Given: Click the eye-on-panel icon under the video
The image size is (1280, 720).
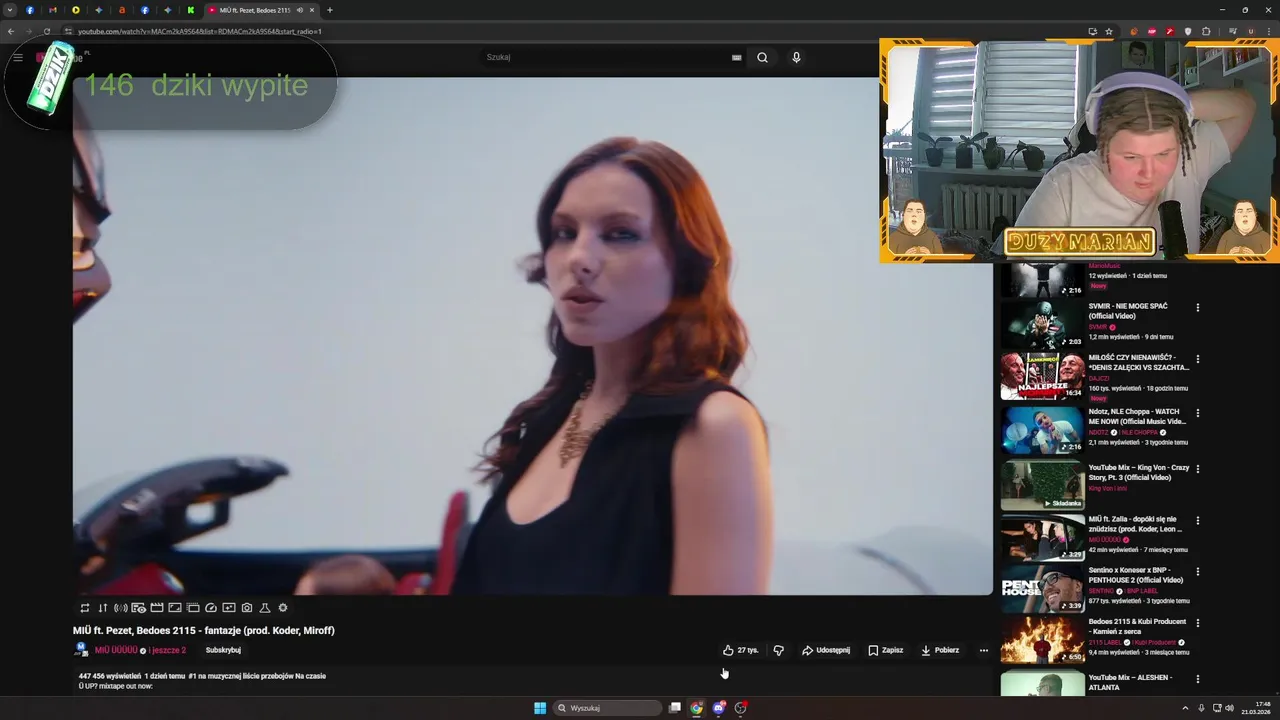Looking at the screenshot, I should pyautogui.click(x=138, y=608).
